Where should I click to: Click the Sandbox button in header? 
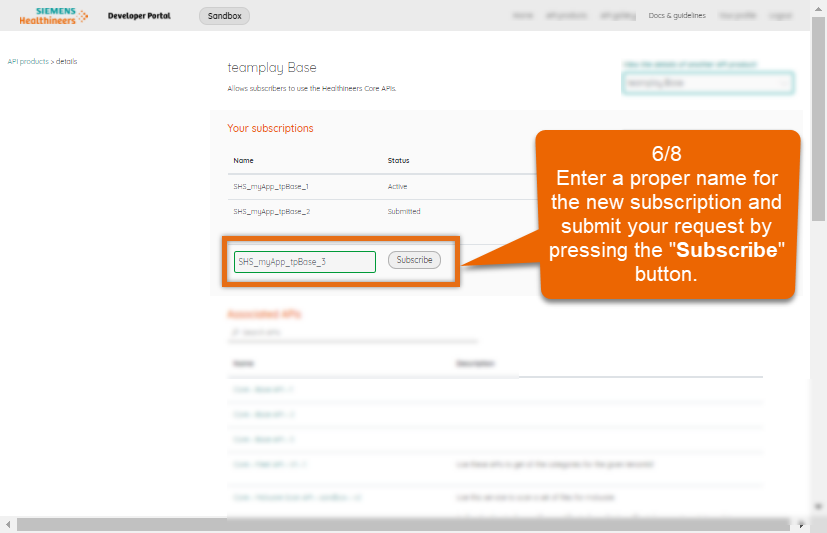pyautogui.click(x=224, y=16)
